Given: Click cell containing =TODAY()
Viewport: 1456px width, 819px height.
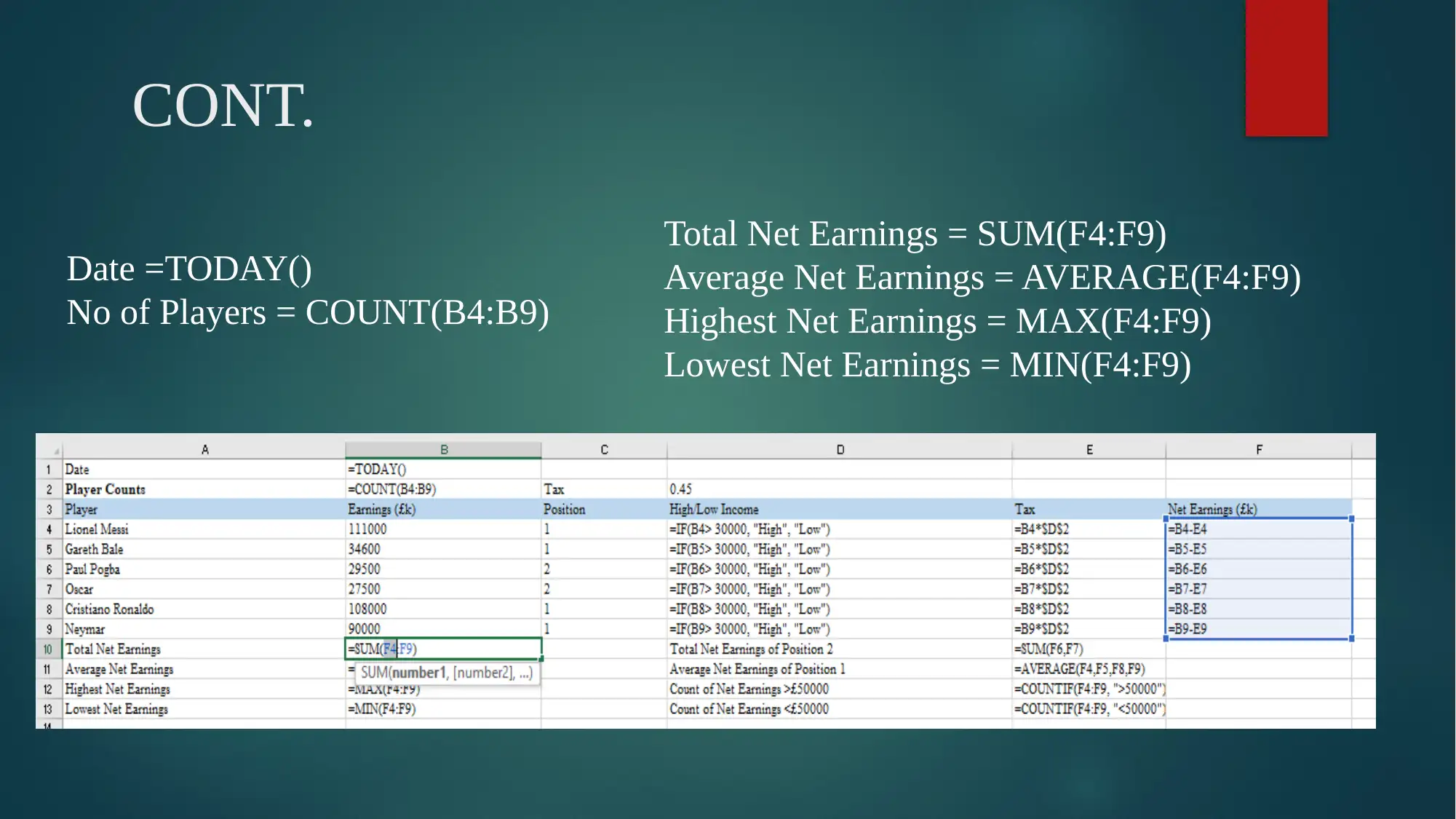Looking at the screenshot, I should click(443, 470).
